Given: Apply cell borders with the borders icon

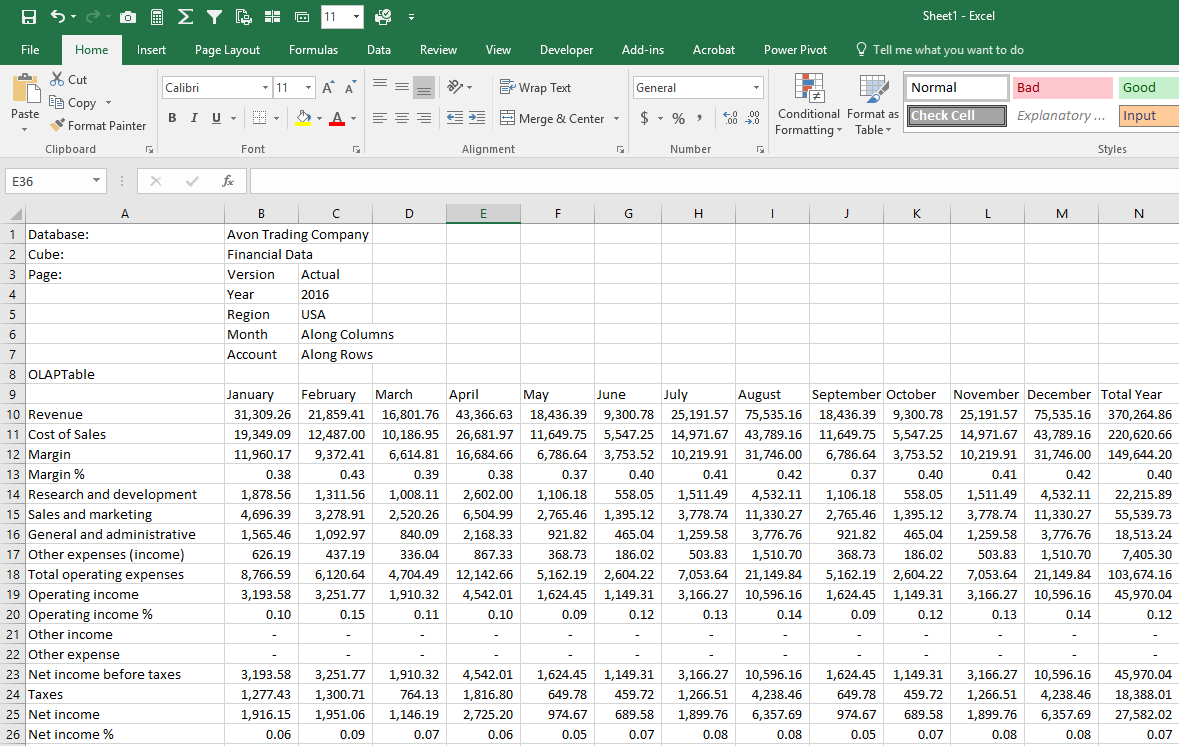Looking at the screenshot, I should tap(259, 118).
